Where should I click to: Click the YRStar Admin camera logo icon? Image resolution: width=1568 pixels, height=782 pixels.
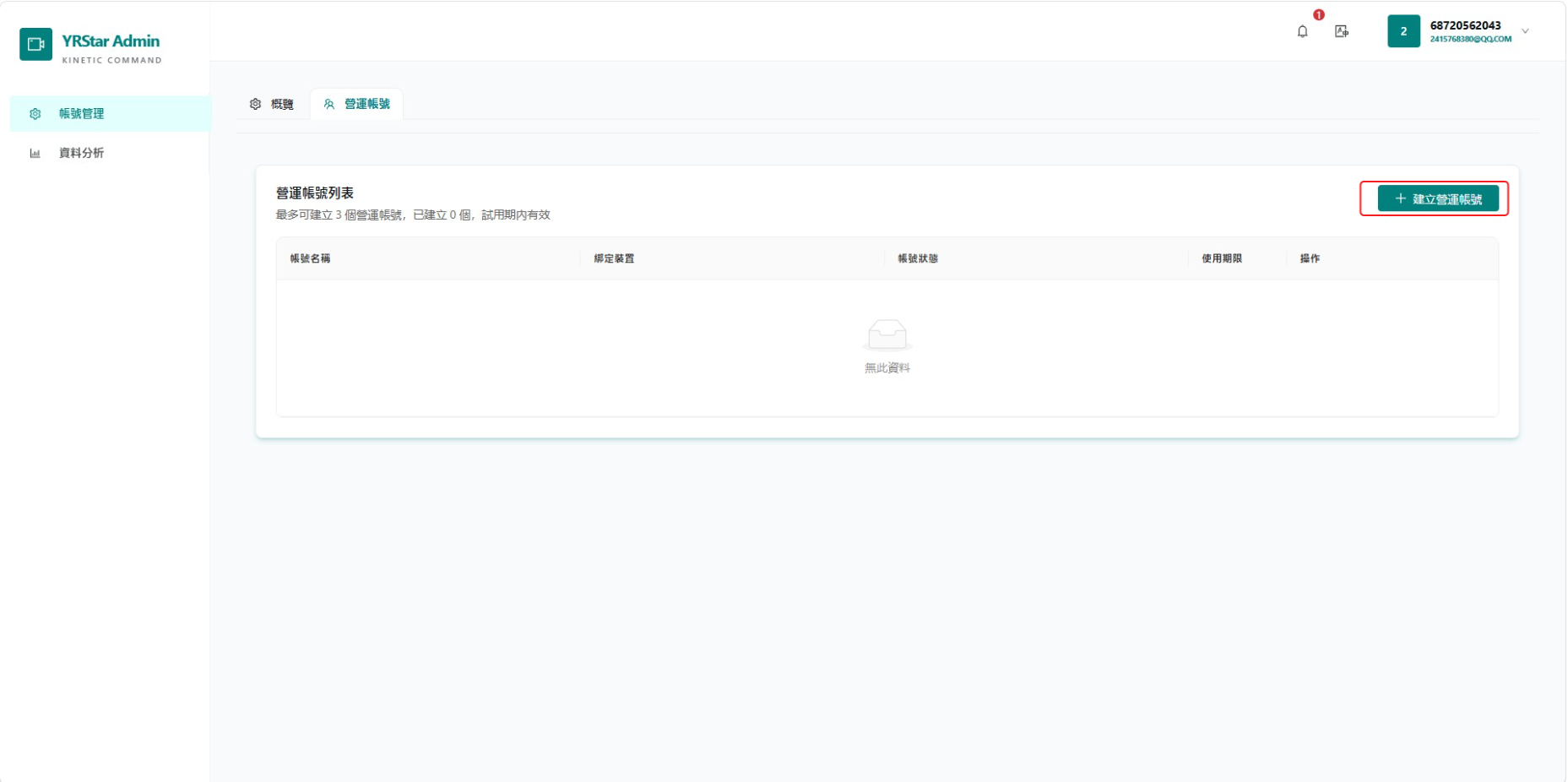click(35, 44)
